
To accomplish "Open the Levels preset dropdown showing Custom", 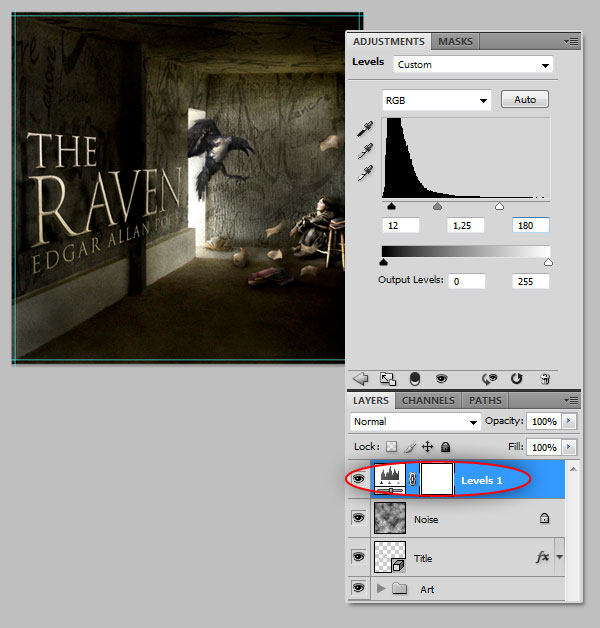I will pos(473,64).
